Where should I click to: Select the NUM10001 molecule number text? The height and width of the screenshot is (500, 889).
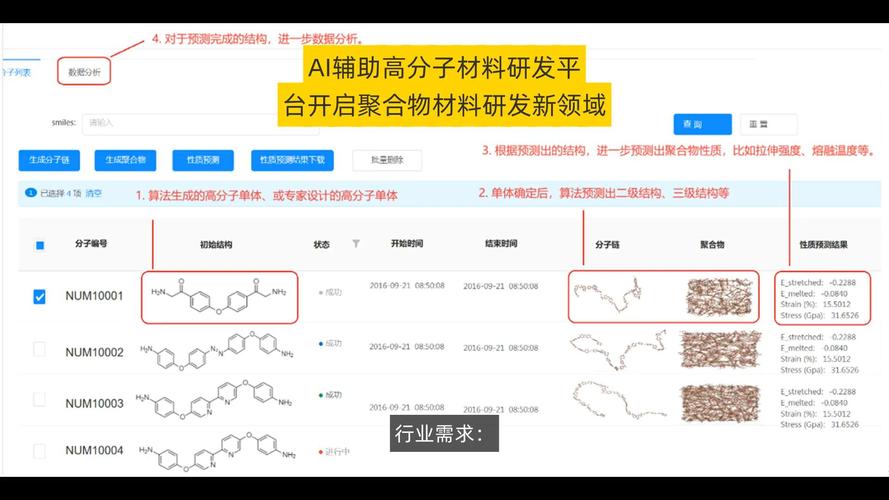coord(94,296)
